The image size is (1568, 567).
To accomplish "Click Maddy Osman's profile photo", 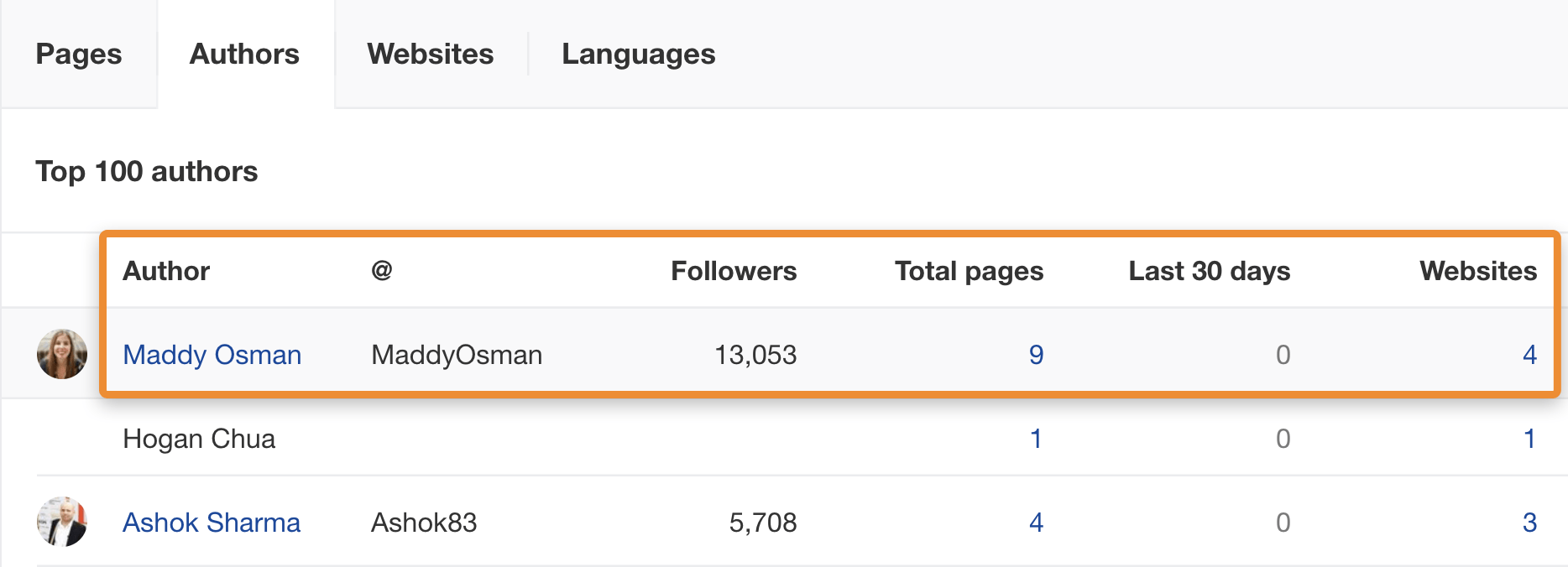I will [x=62, y=354].
